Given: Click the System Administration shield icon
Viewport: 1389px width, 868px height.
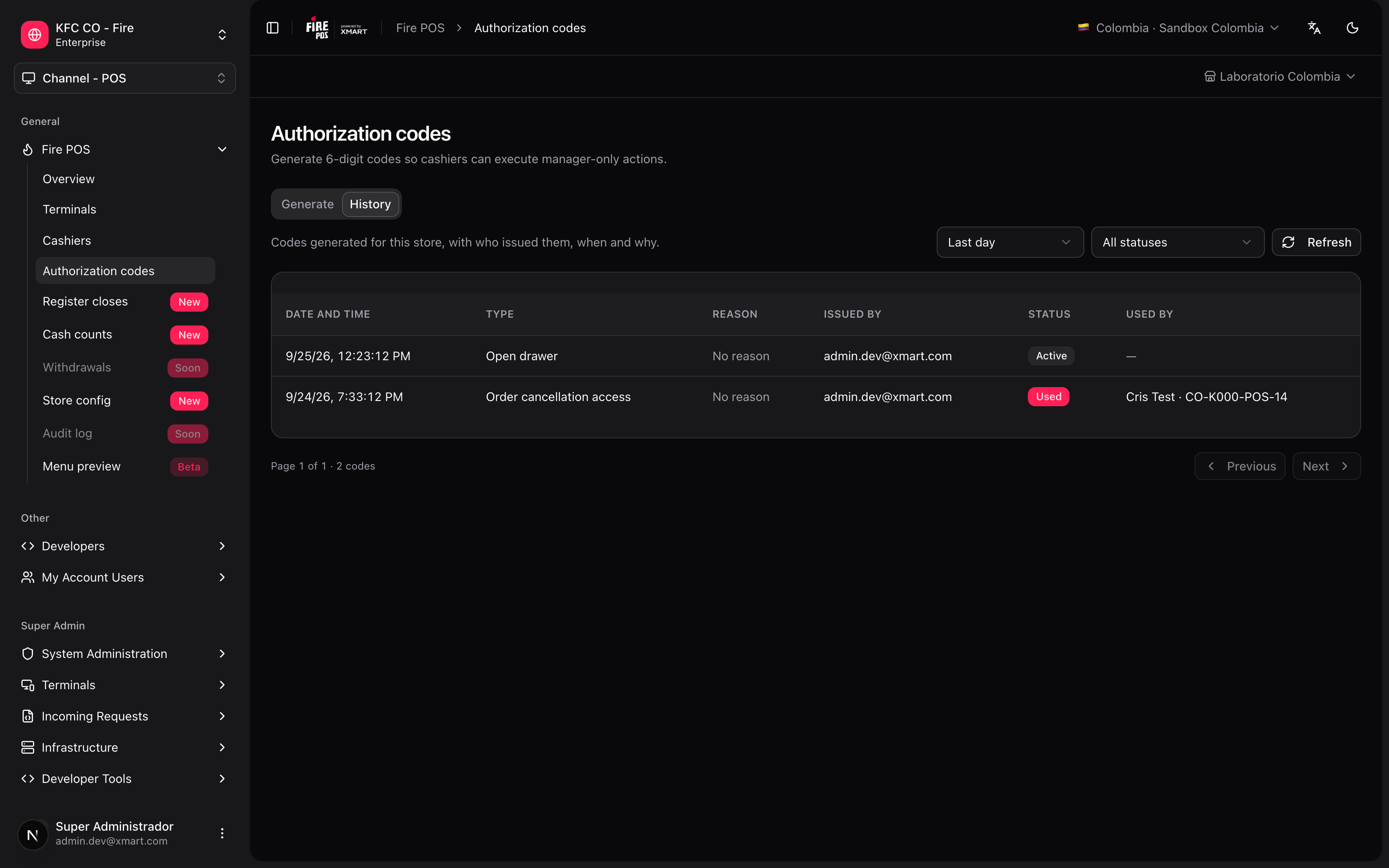Looking at the screenshot, I should [27, 654].
